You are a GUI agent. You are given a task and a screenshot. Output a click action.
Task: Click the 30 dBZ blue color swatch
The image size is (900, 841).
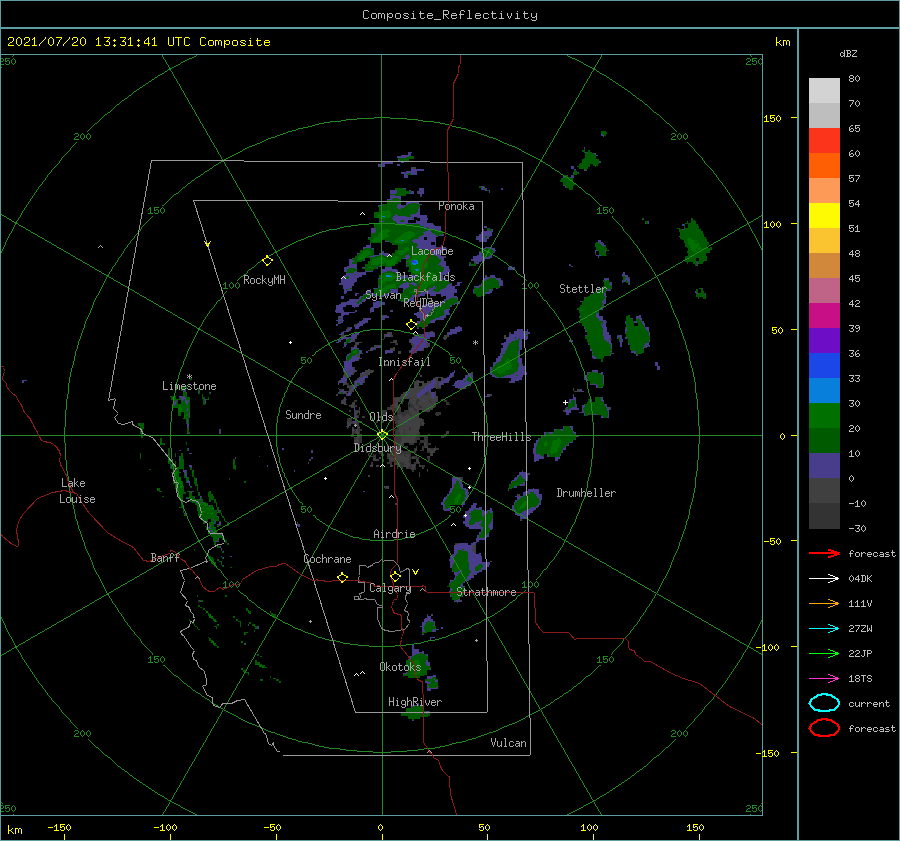tap(824, 391)
